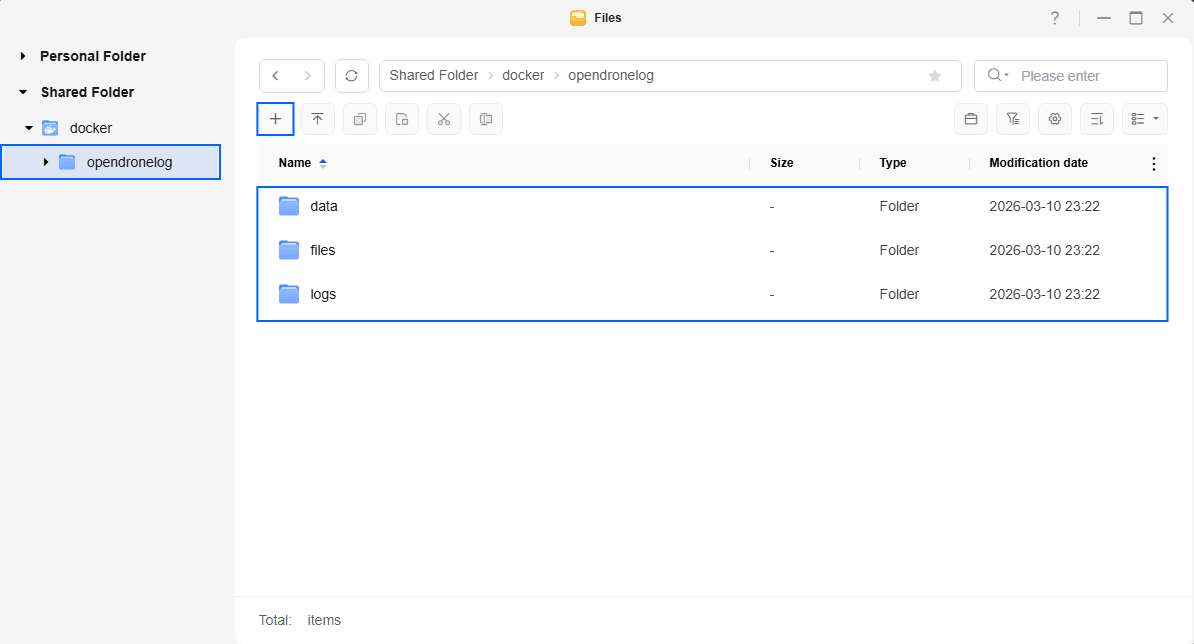Add current folder to favorites with star
1194x644 pixels.
click(x=935, y=76)
